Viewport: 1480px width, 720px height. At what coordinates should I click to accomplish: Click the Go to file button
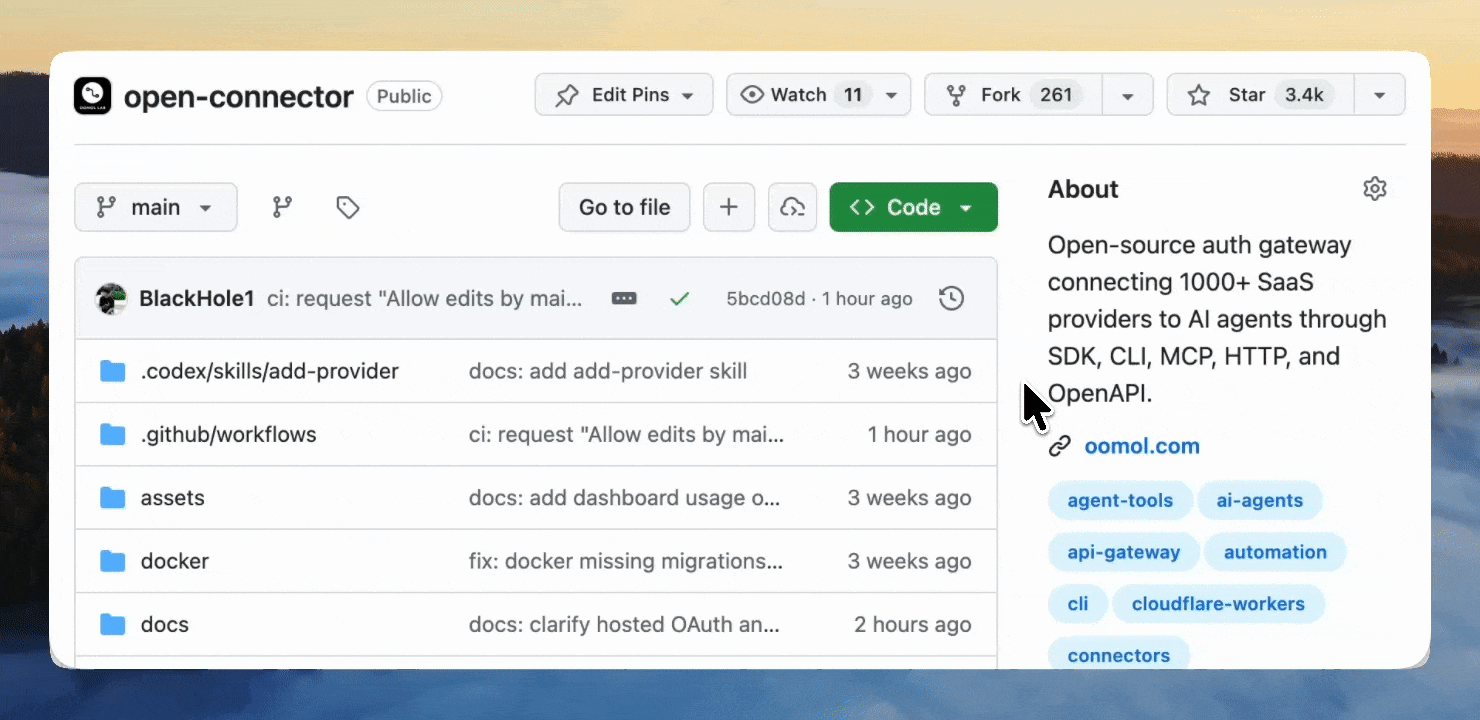click(x=624, y=207)
